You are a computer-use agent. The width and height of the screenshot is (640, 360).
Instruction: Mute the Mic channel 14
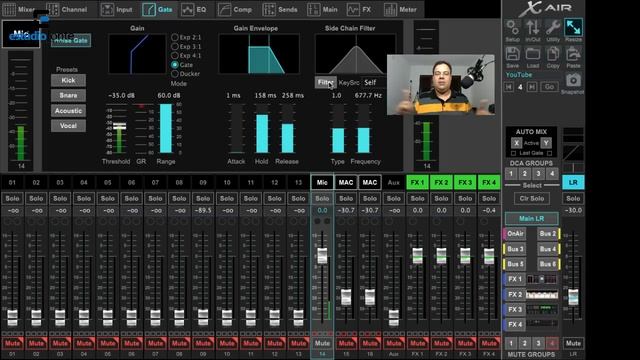[322, 343]
